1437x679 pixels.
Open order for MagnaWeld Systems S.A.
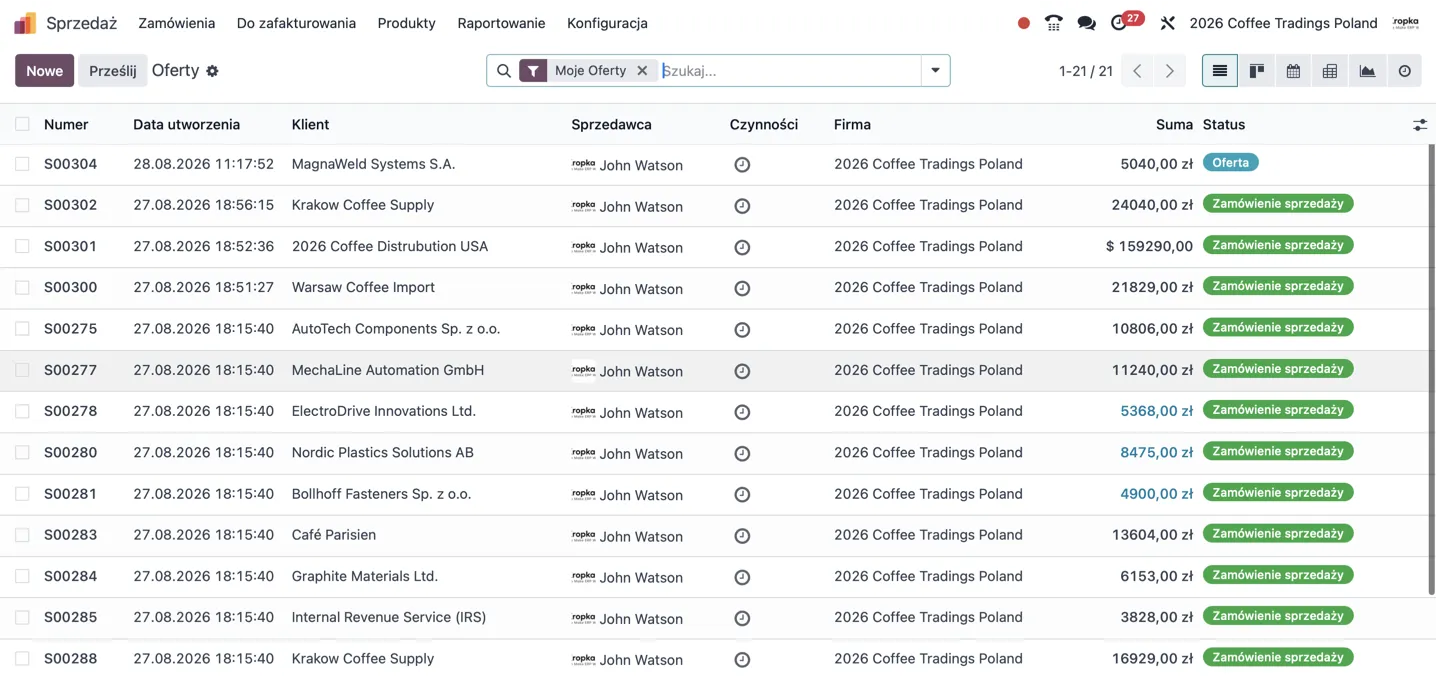[x=373, y=164]
